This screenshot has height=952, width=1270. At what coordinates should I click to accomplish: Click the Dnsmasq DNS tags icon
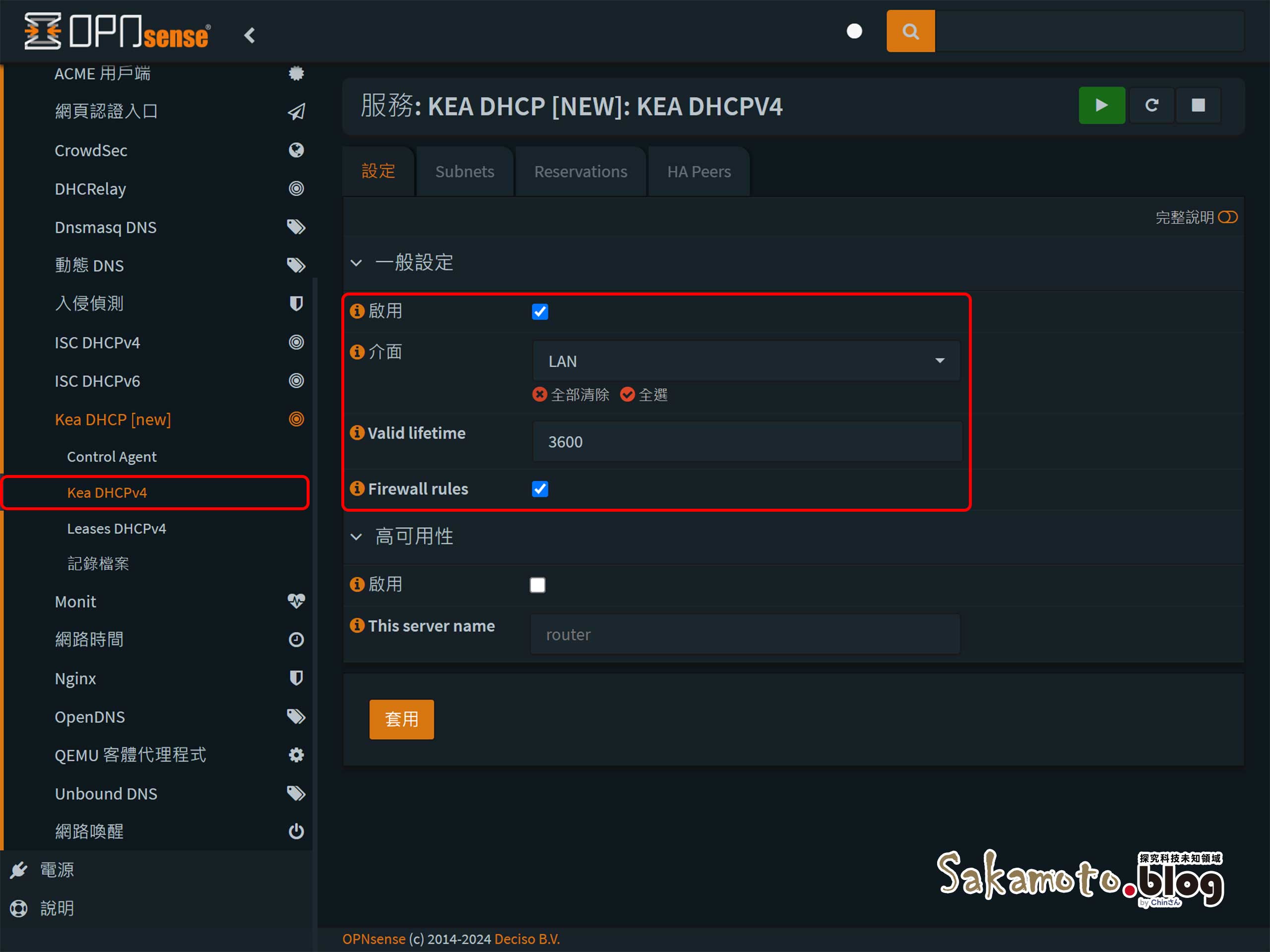(x=296, y=227)
